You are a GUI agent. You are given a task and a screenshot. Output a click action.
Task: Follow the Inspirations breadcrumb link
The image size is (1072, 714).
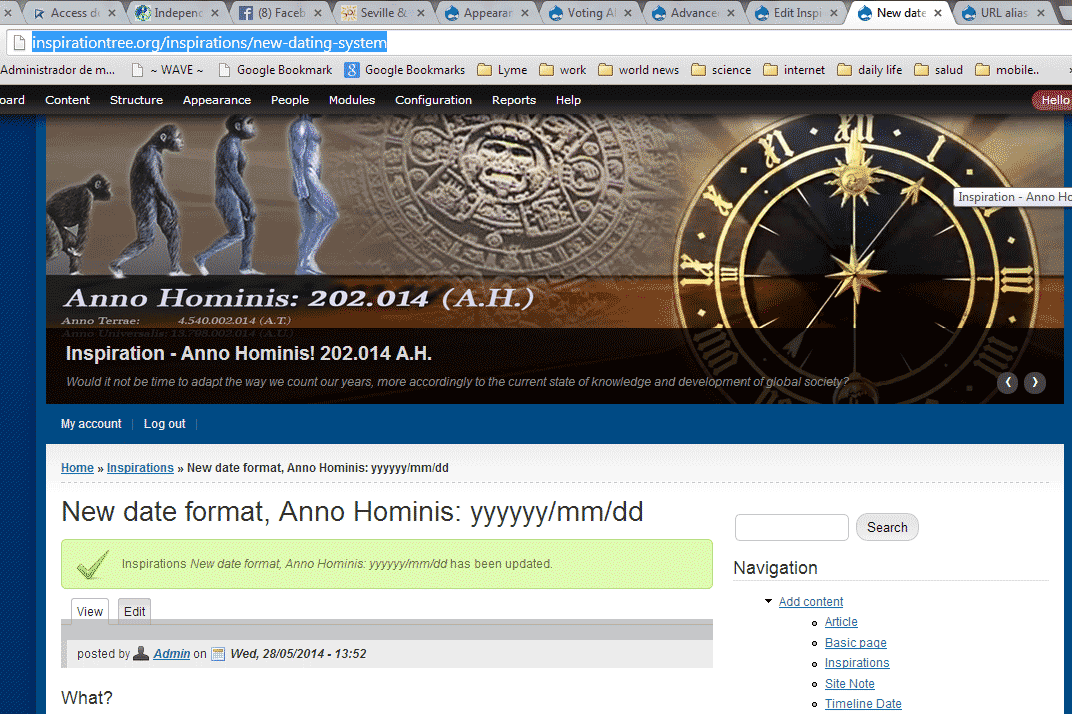tap(140, 468)
